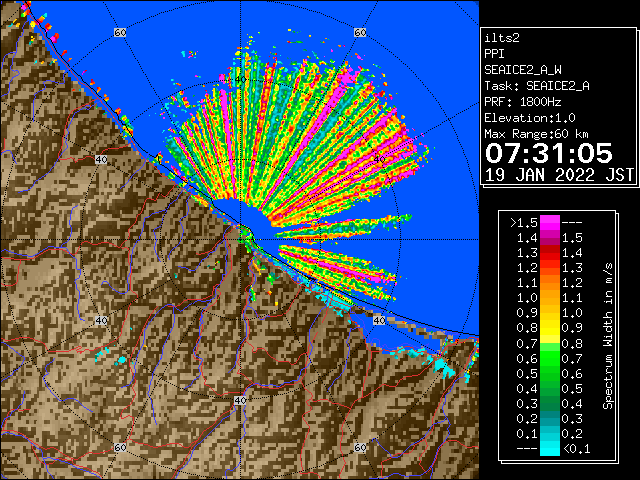
Task: Click the magenta top swatch of the color scale
Action: [x=550, y=223]
